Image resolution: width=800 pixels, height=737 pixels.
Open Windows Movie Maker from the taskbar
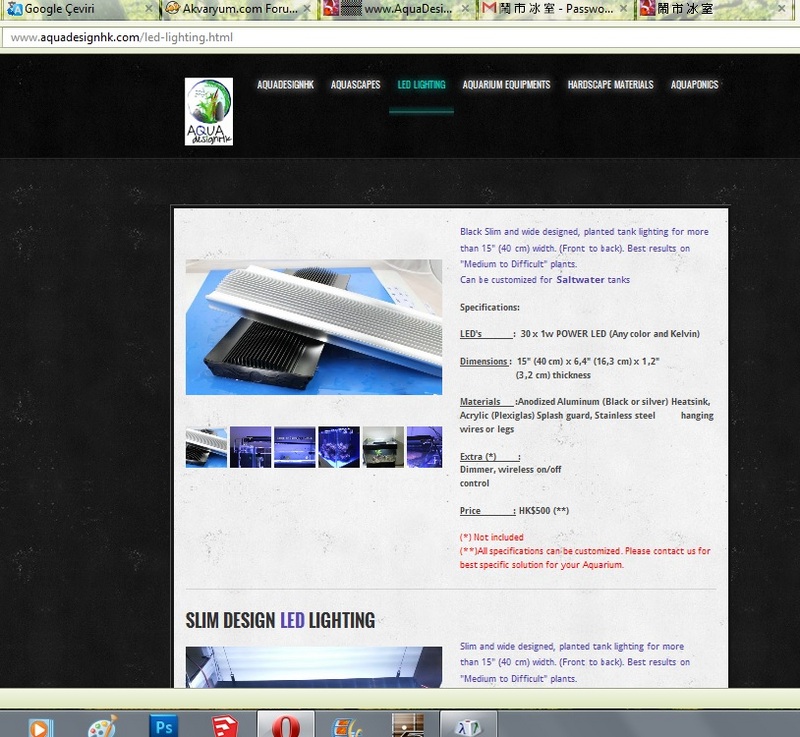(x=347, y=727)
